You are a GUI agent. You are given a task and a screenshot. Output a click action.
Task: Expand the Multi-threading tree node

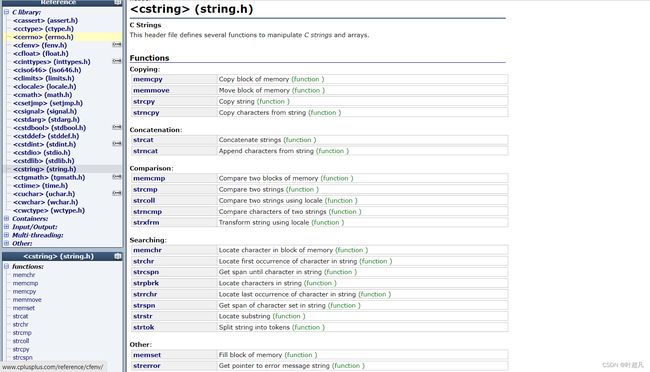click(x=7, y=235)
